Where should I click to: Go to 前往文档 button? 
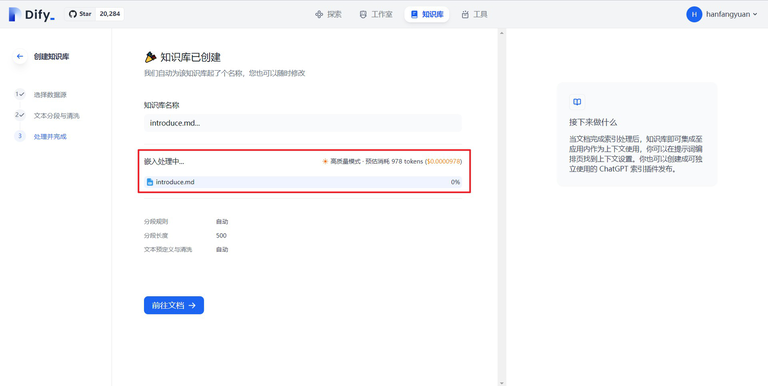(174, 305)
